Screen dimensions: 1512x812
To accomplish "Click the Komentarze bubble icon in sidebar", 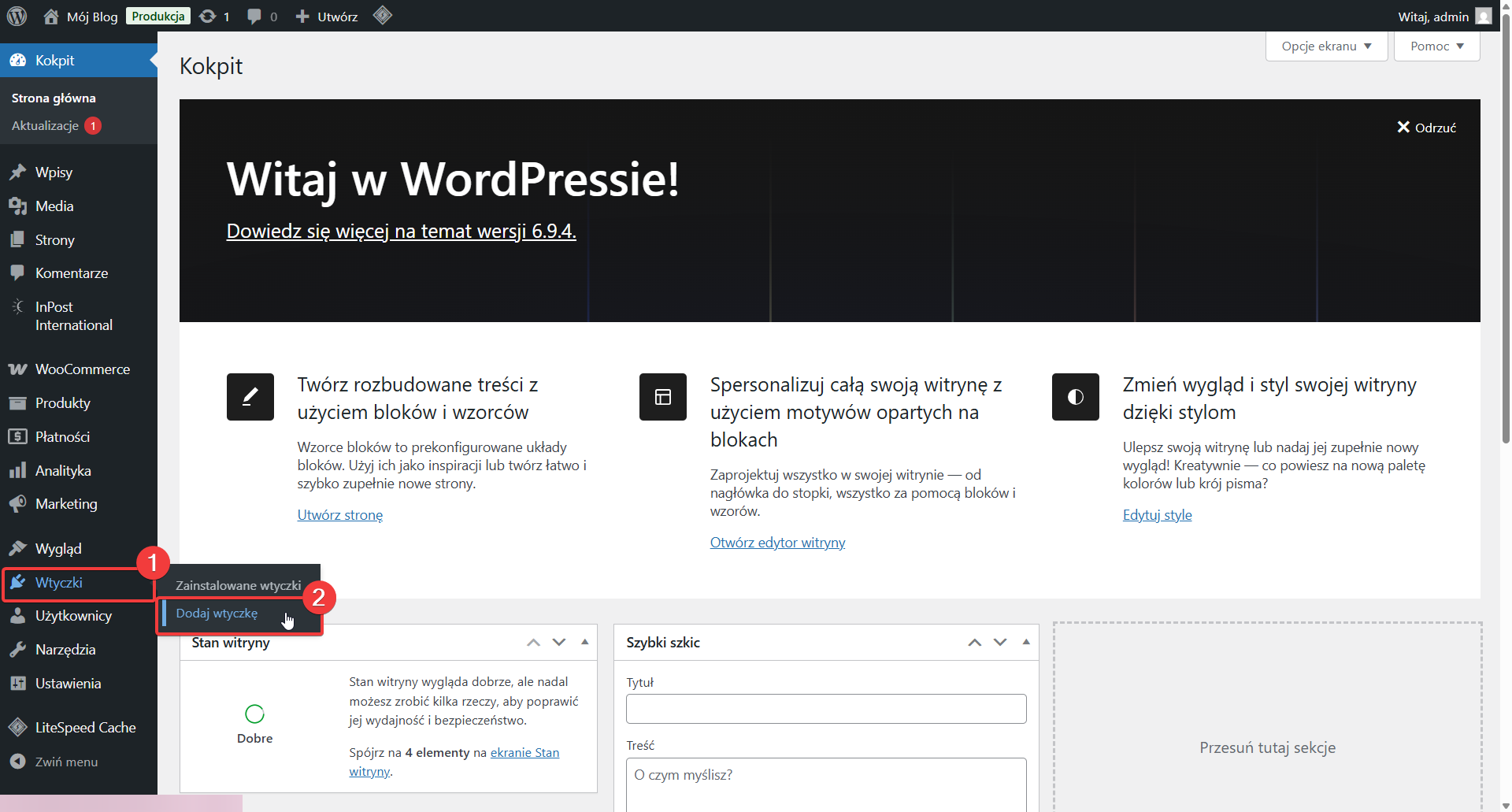I will tap(17, 273).
